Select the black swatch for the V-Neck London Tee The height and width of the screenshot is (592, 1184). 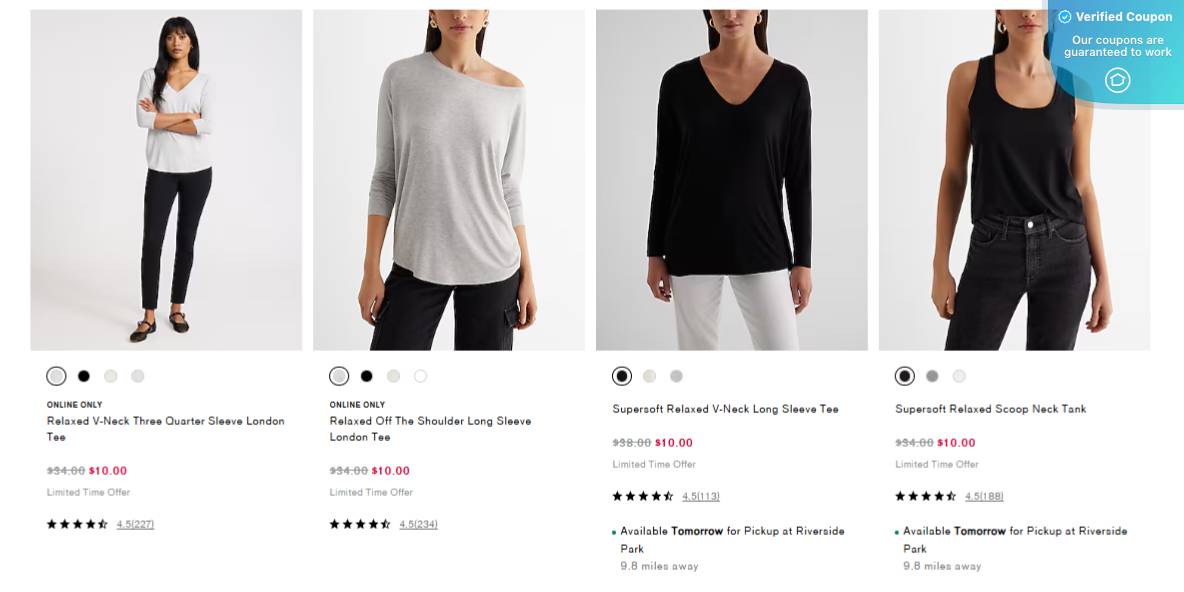click(x=83, y=376)
